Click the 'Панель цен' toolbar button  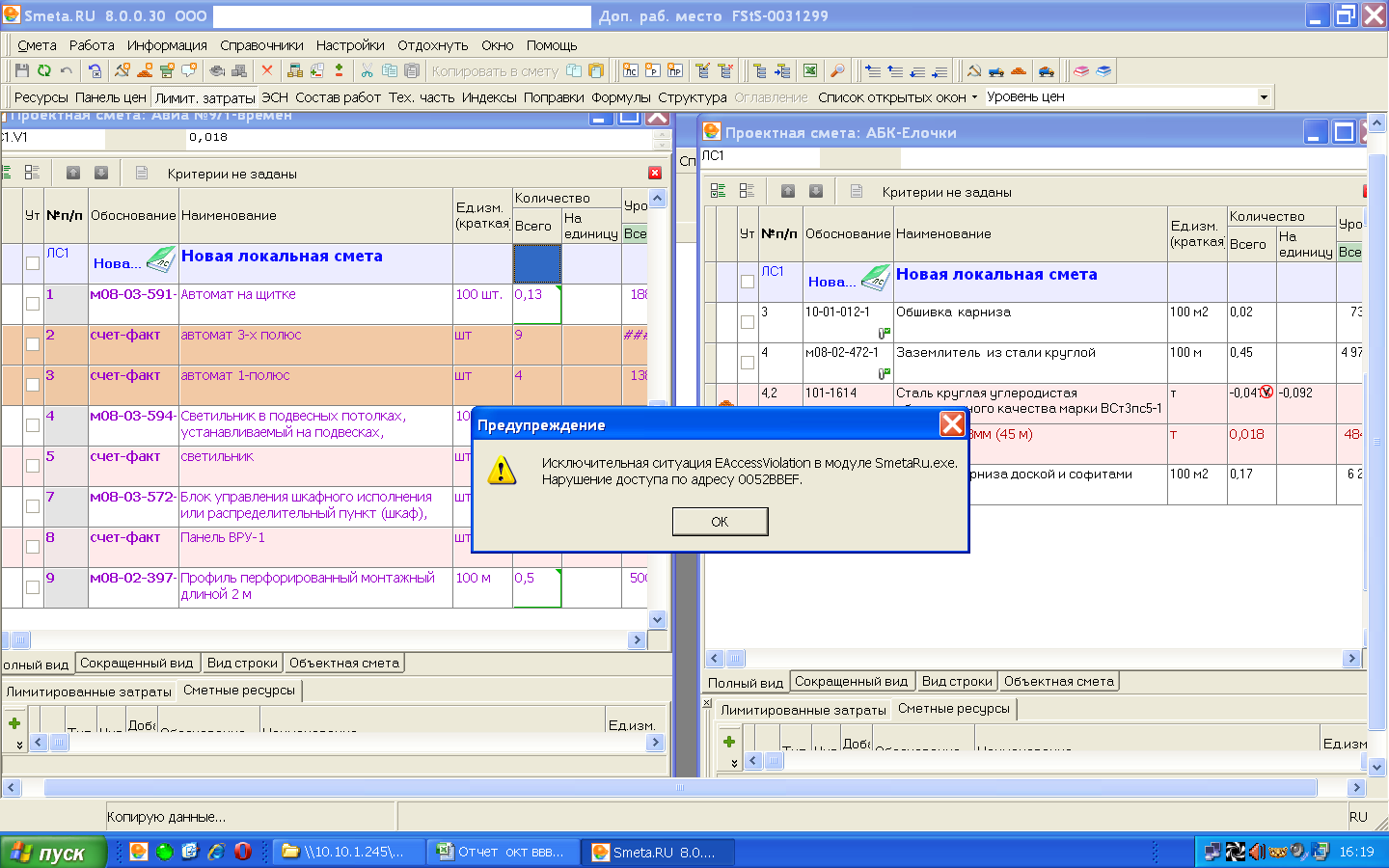[111, 97]
